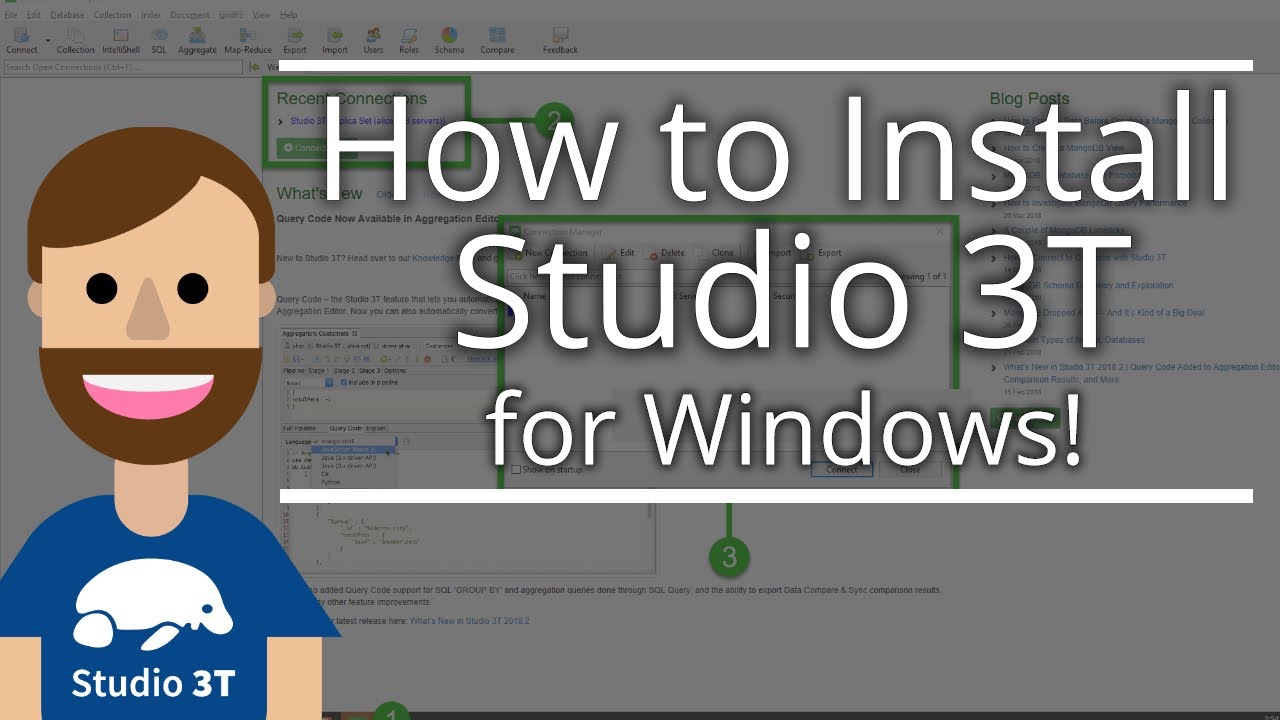The width and height of the screenshot is (1280, 720).
Task: Click the Import toolbar icon
Action: tap(335, 40)
